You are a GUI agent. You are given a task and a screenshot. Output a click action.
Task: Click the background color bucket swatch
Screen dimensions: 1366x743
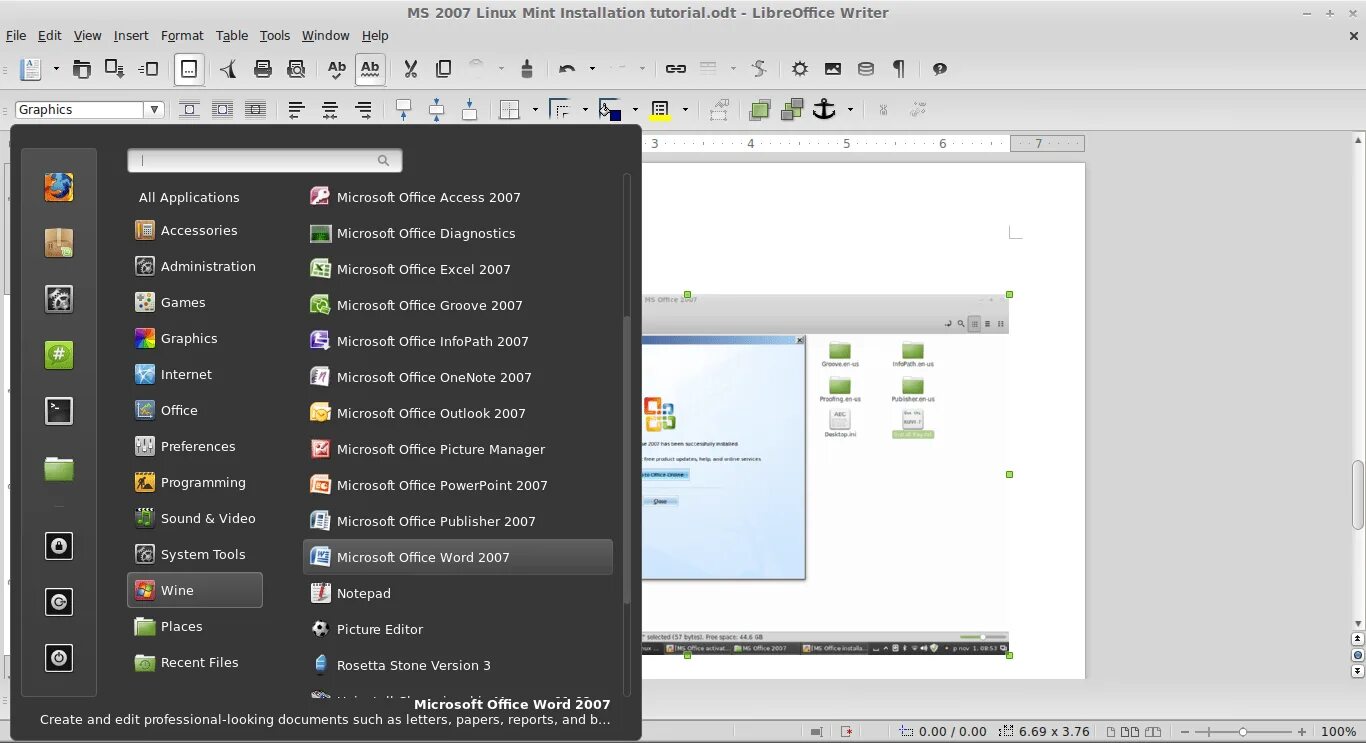tap(609, 110)
